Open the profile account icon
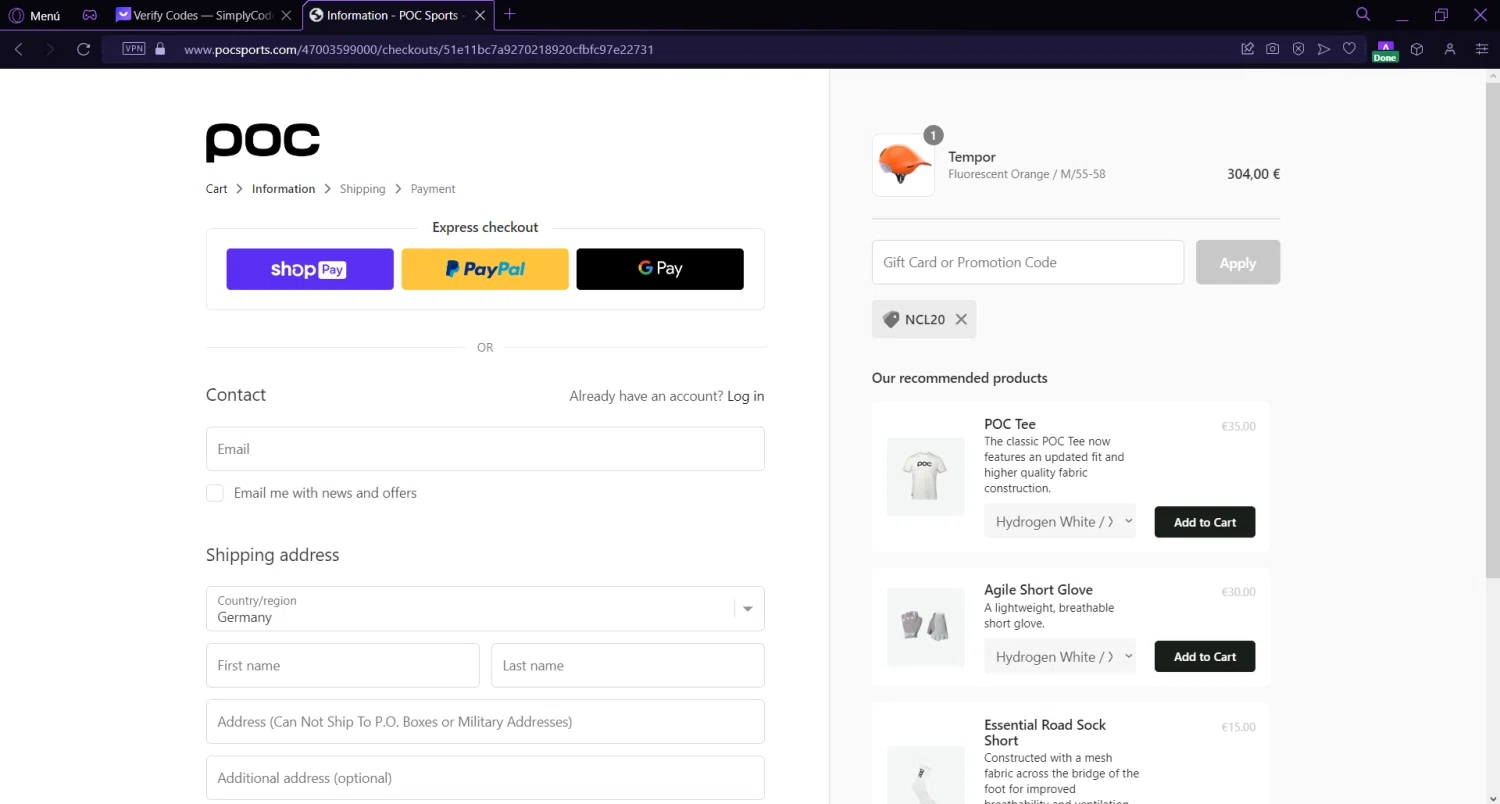The height and width of the screenshot is (804, 1500). pos(1450,49)
